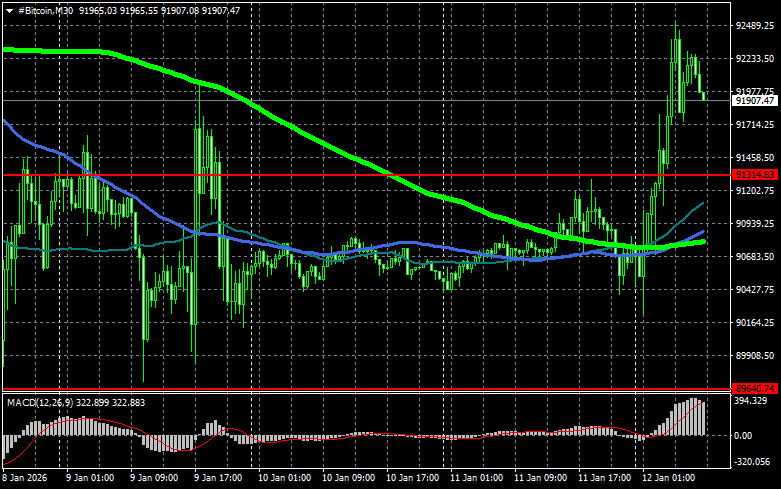Click the 394.325 MACD scale value
This screenshot has height=489, width=781.
pyautogui.click(x=753, y=402)
